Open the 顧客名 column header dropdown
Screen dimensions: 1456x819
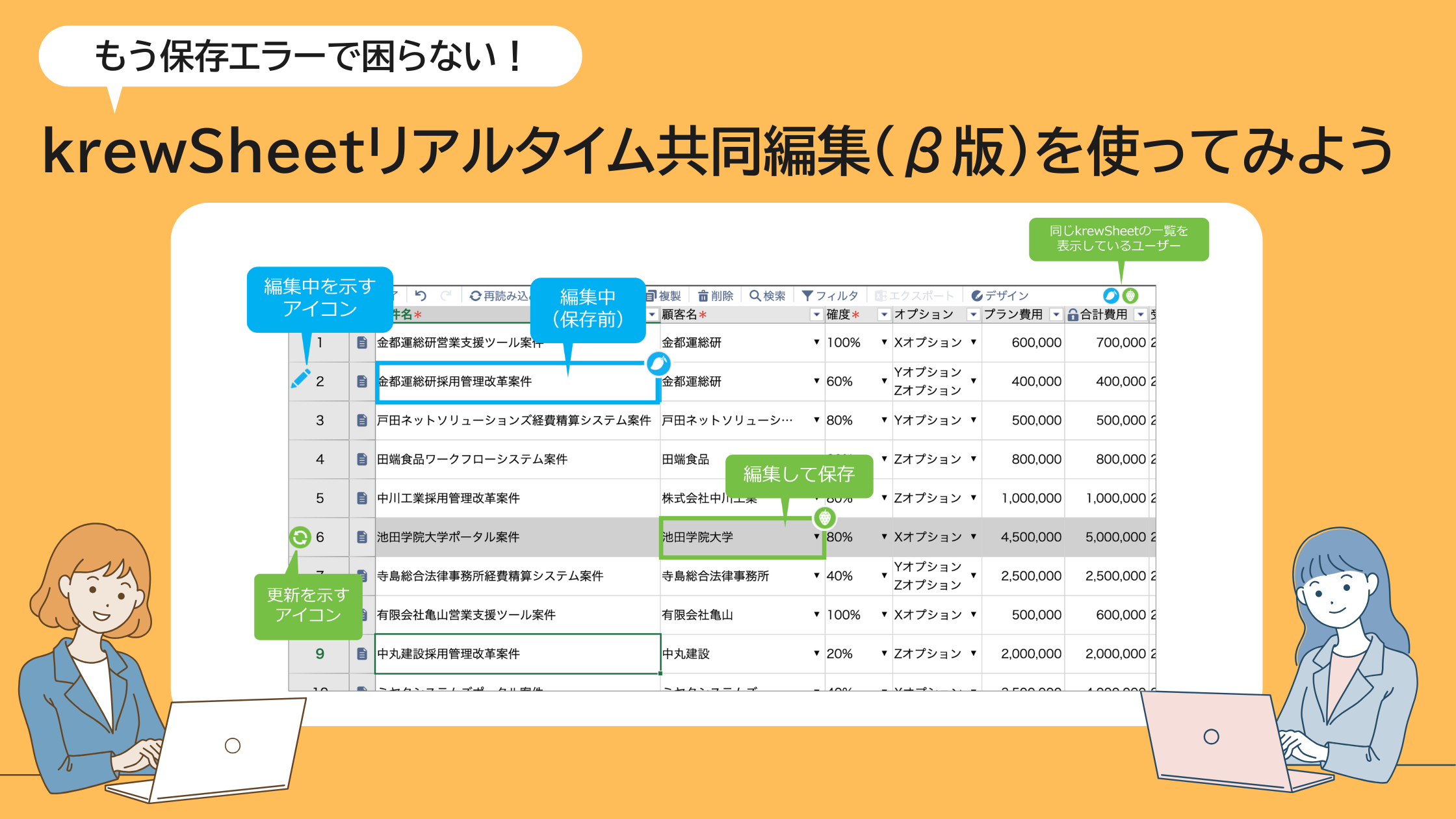point(816,315)
